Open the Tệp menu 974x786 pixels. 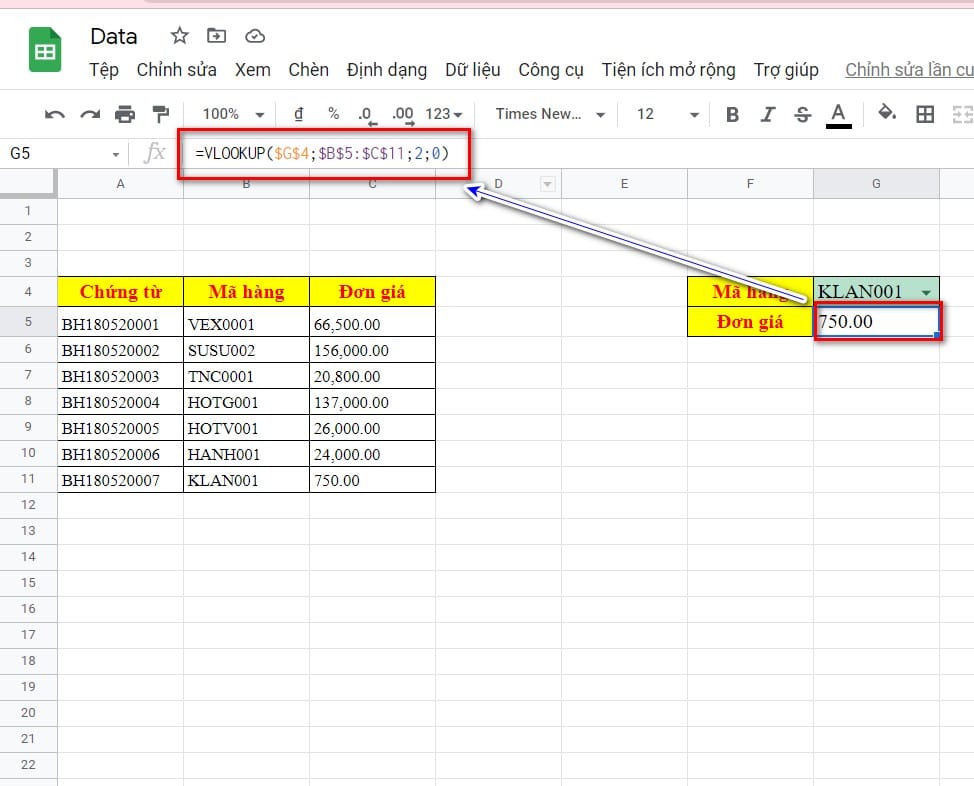[x=103, y=70]
